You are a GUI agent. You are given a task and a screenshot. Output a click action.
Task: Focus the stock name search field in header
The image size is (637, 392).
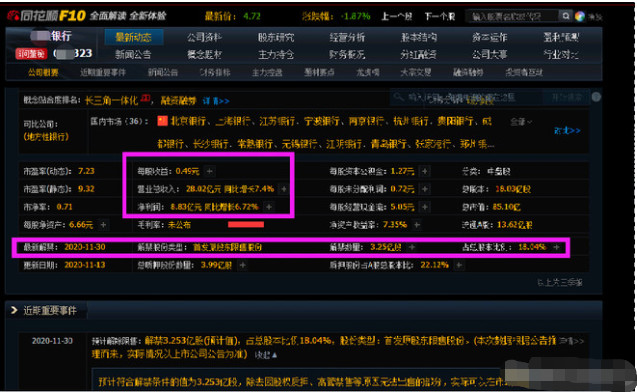pos(513,16)
